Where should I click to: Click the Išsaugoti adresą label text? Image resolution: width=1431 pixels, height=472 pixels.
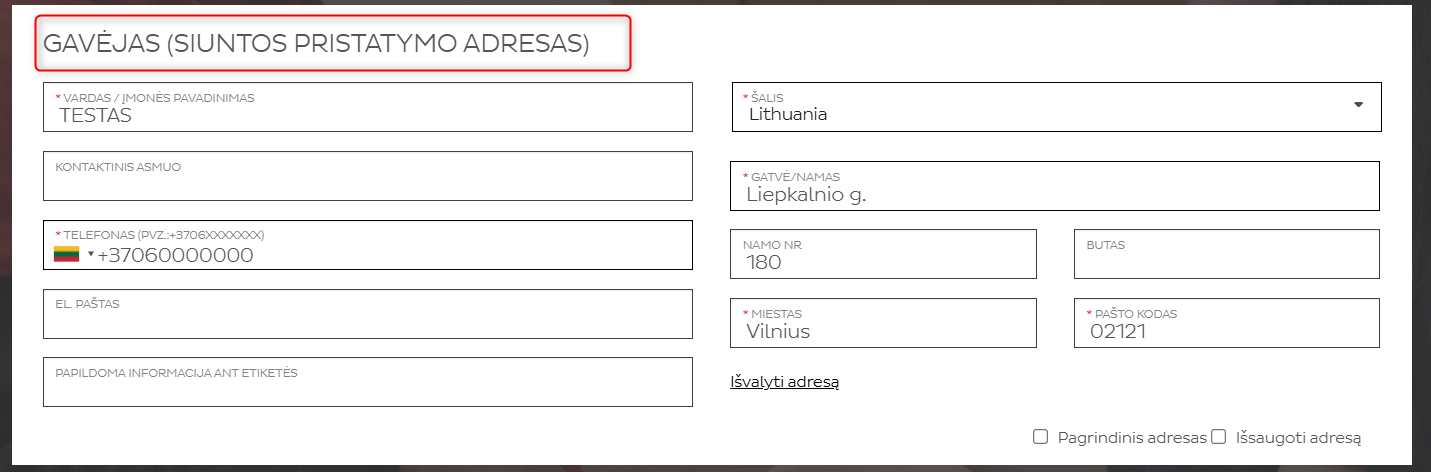pos(1299,438)
